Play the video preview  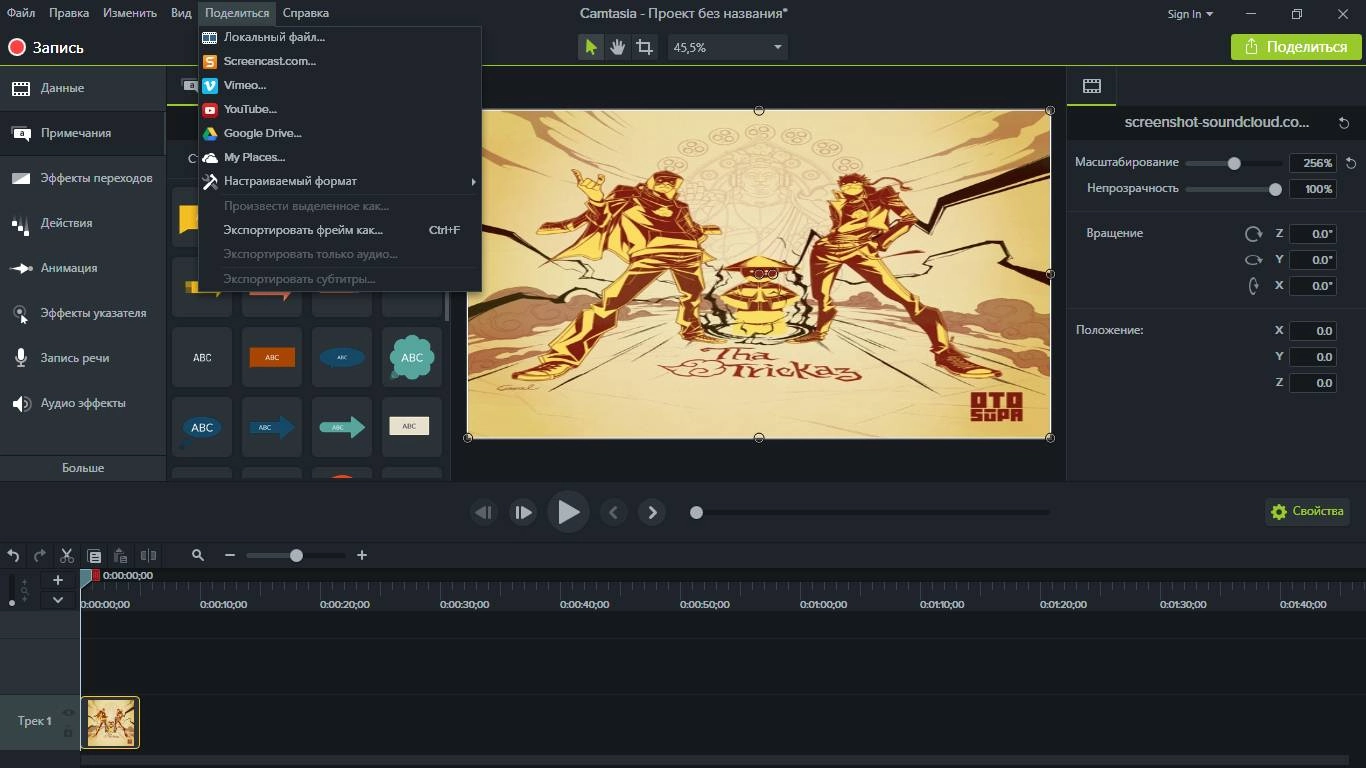(x=568, y=512)
